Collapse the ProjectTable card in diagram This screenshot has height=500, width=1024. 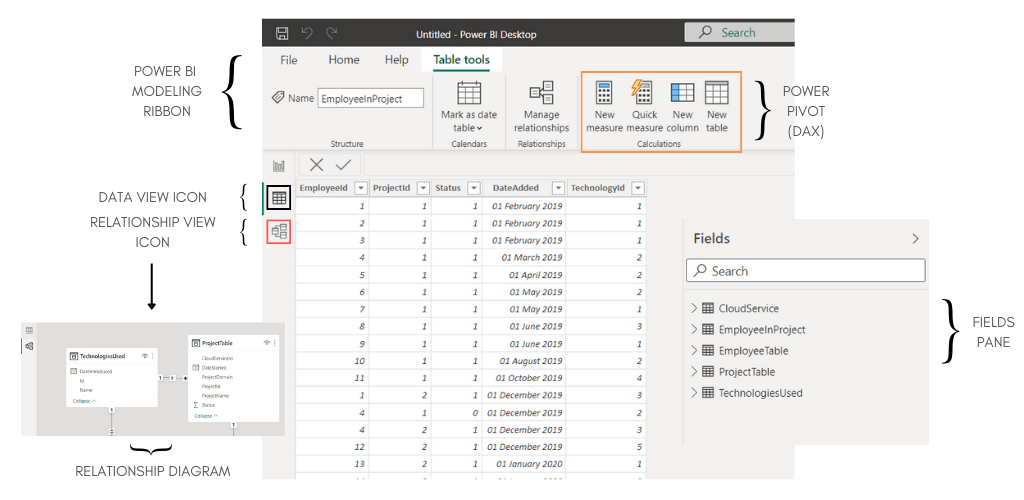pyautogui.click(x=207, y=415)
